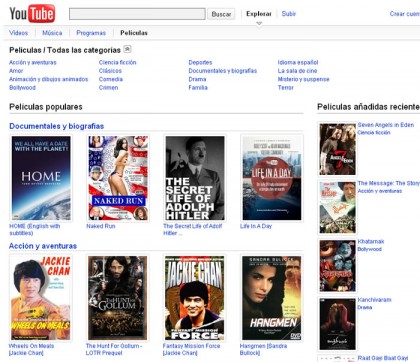420x362 pixels.
Task: Open the Amor category
Action: pyautogui.click(x=16, y=71)
